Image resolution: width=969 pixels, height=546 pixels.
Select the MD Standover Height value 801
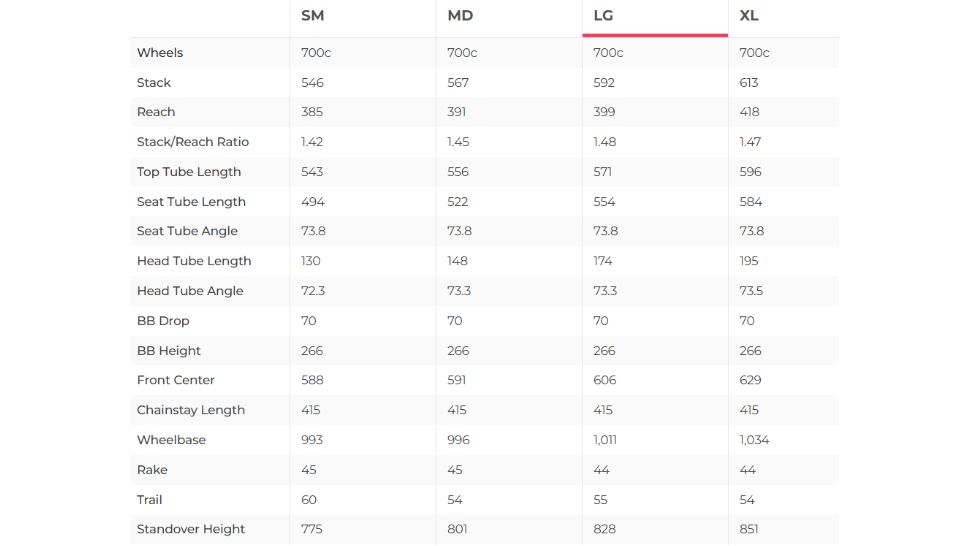[458, 529]
